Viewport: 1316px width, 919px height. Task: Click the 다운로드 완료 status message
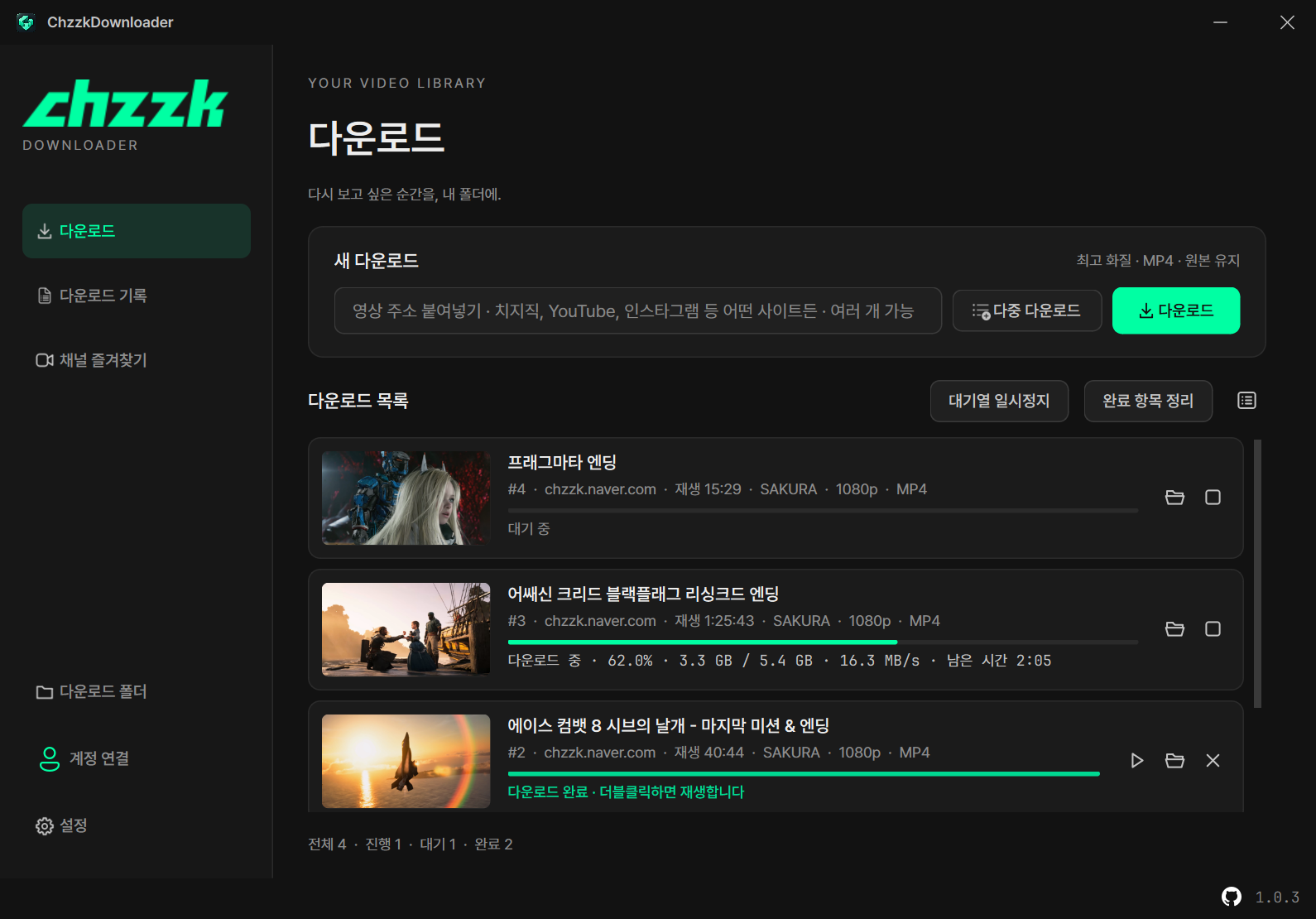[626, 791]
